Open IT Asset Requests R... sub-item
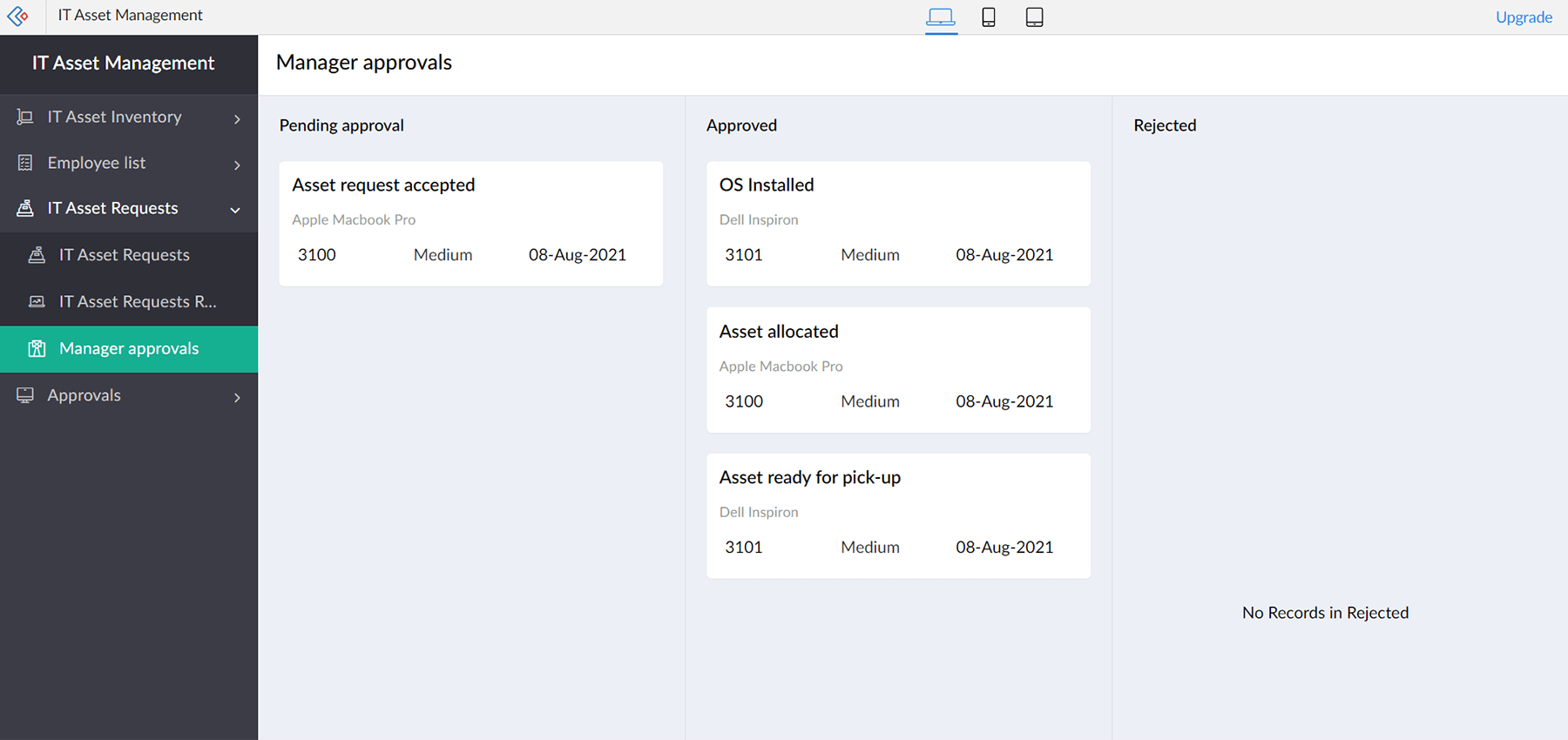 [129, 301]
